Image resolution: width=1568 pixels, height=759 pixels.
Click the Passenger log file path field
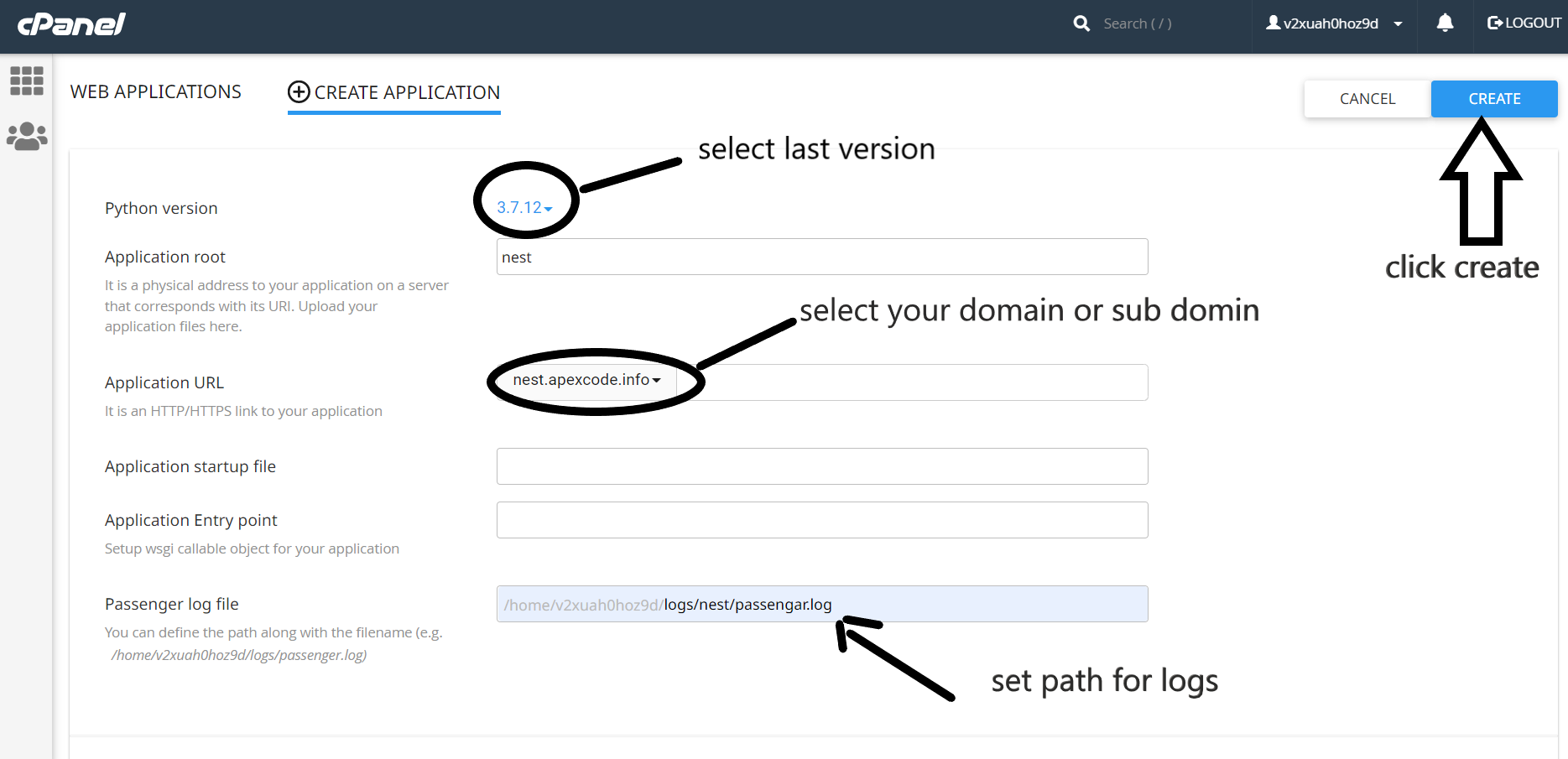point(821,604)
